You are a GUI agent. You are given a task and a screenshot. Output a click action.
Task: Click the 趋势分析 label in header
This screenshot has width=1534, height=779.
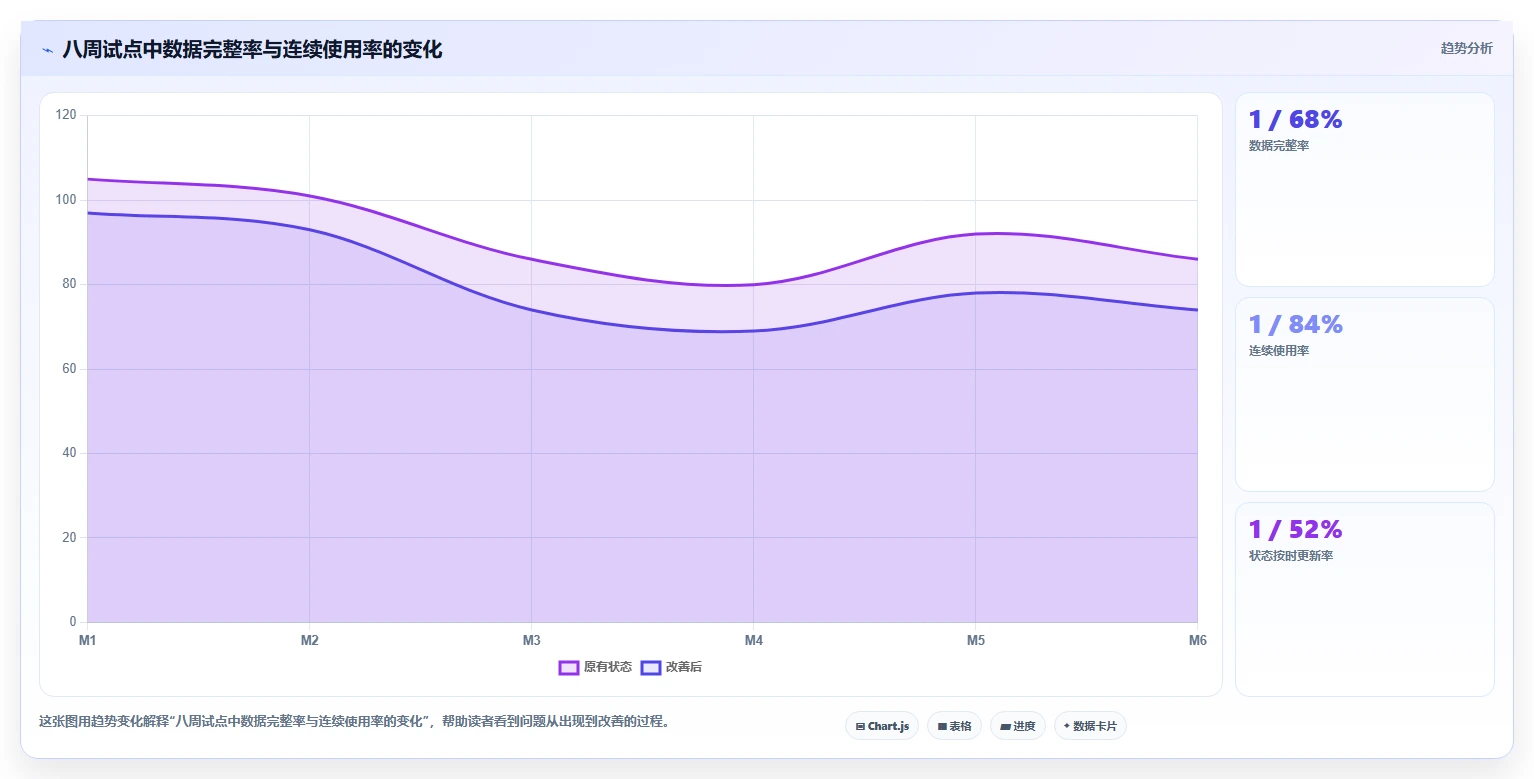[x=1466, y=49]
